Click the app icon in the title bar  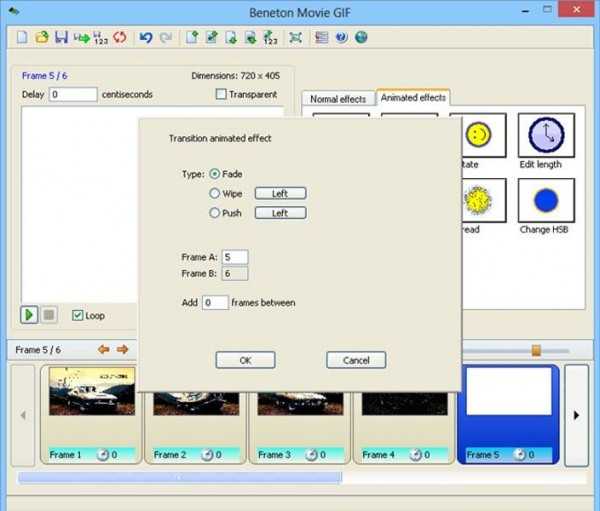14,11
